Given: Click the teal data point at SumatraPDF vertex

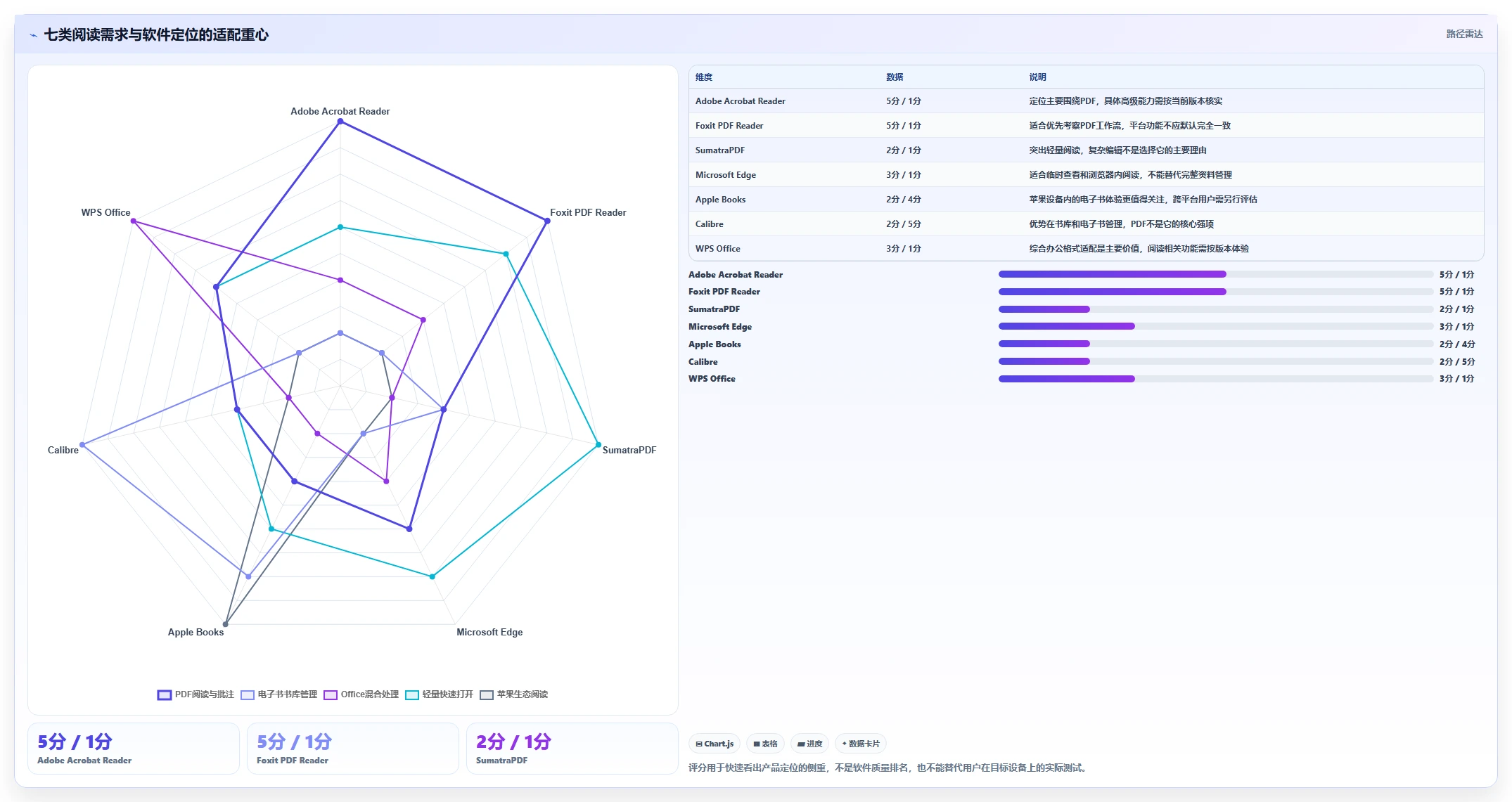Looking at the screenshot, I should point(598,445).
